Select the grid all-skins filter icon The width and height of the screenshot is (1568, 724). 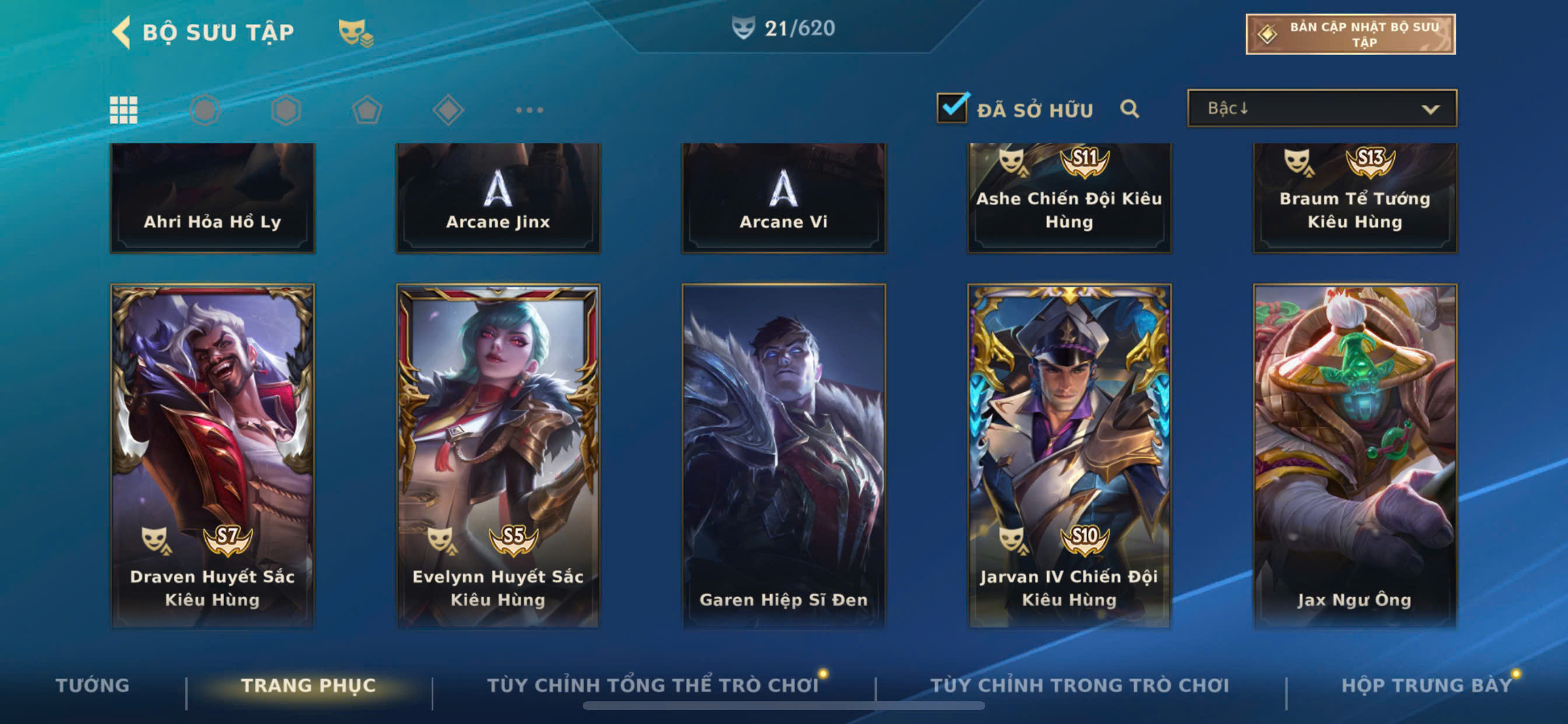tap(124, 110)
